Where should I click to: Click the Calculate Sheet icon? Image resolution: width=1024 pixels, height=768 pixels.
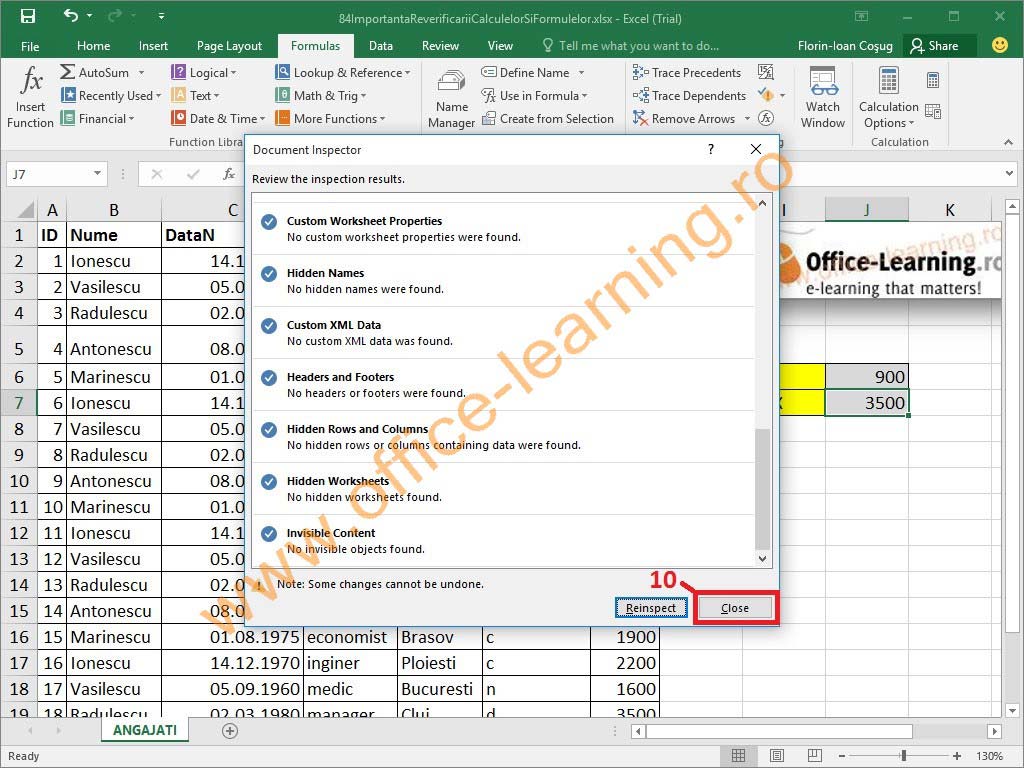tap(933, 111)
